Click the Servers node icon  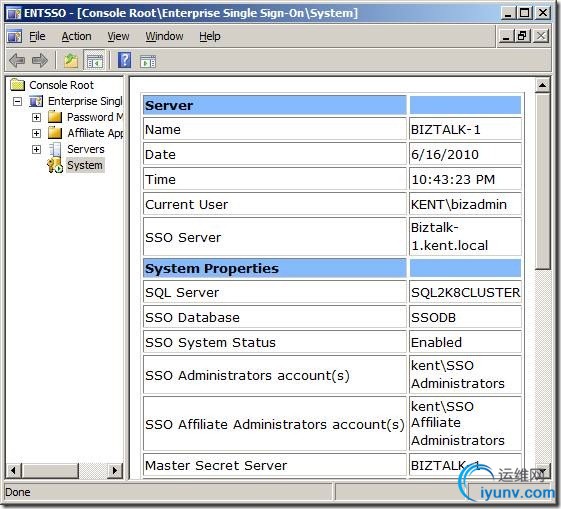point(55,149)
